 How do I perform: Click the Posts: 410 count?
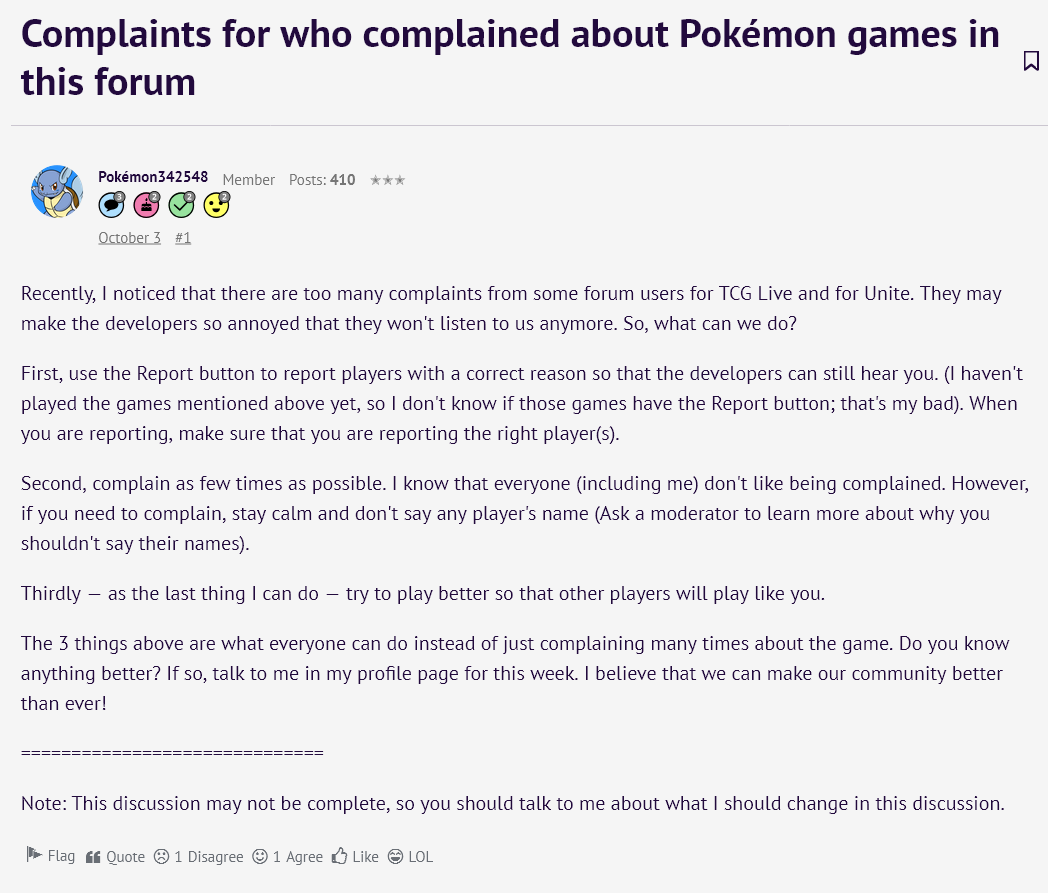click(322, 180)
